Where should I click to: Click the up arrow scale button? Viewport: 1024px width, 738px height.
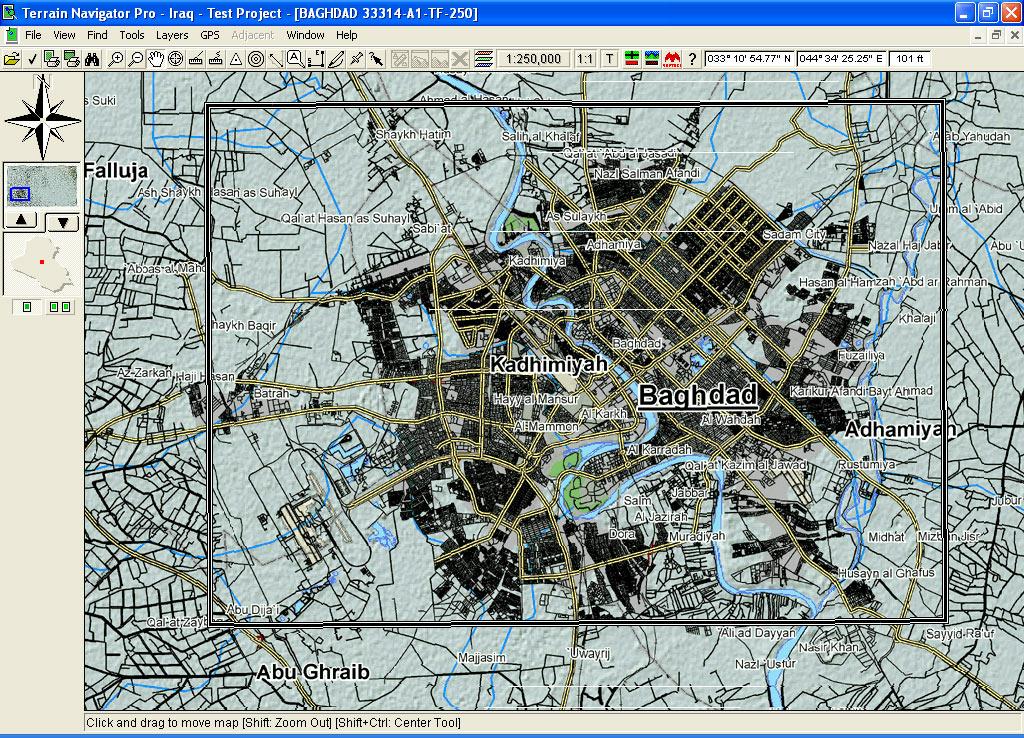[21, 220]
